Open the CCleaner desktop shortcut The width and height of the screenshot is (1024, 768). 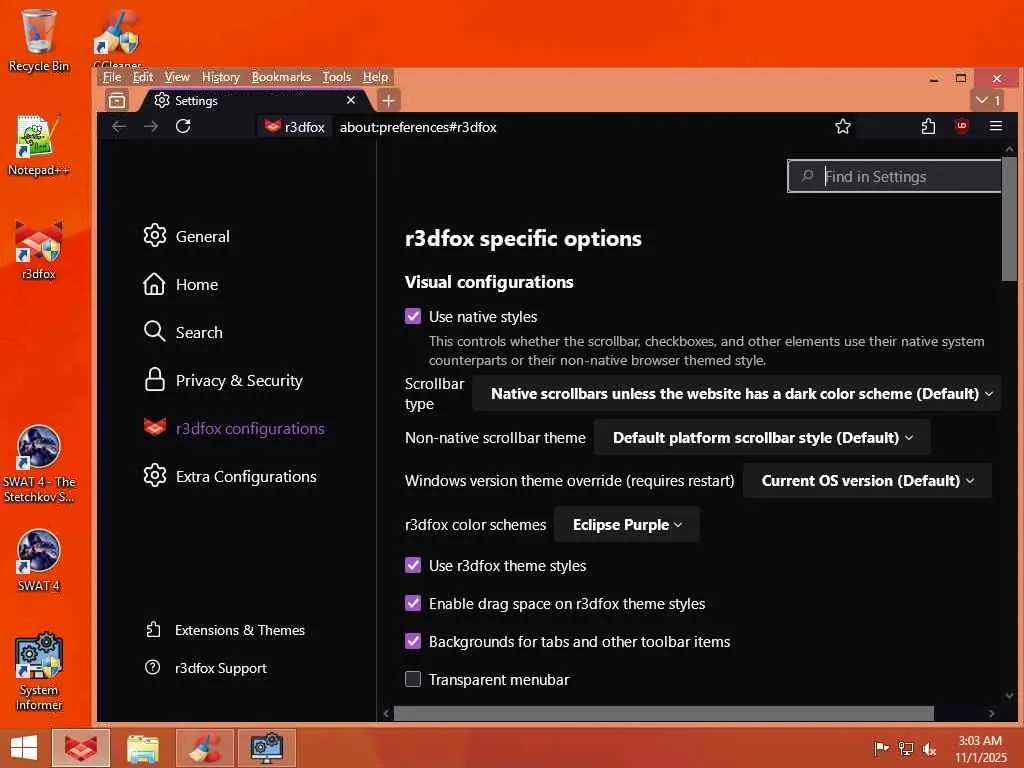(x=118, y=38)
